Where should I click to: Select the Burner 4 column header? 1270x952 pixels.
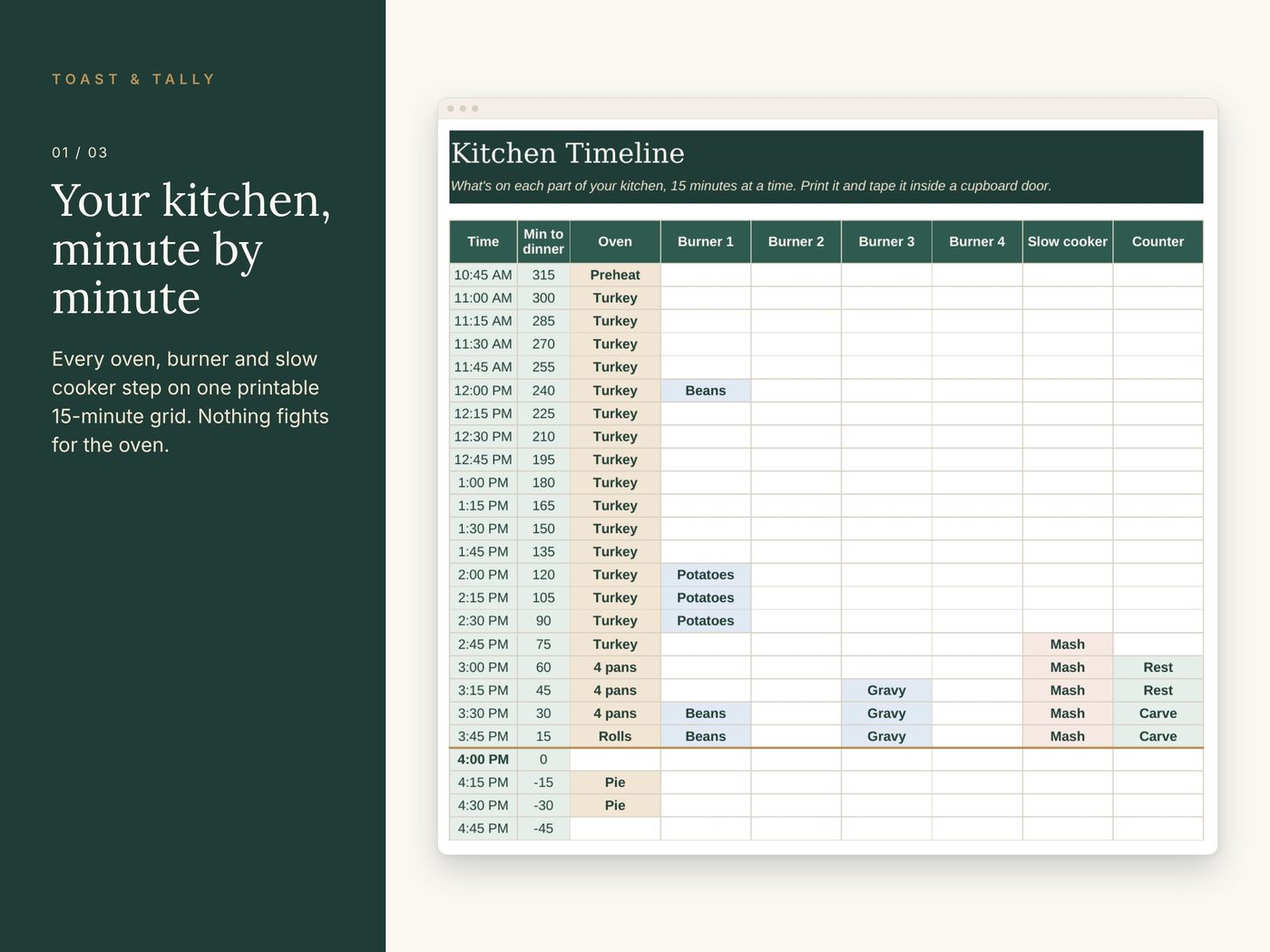(x=977, y=242)
